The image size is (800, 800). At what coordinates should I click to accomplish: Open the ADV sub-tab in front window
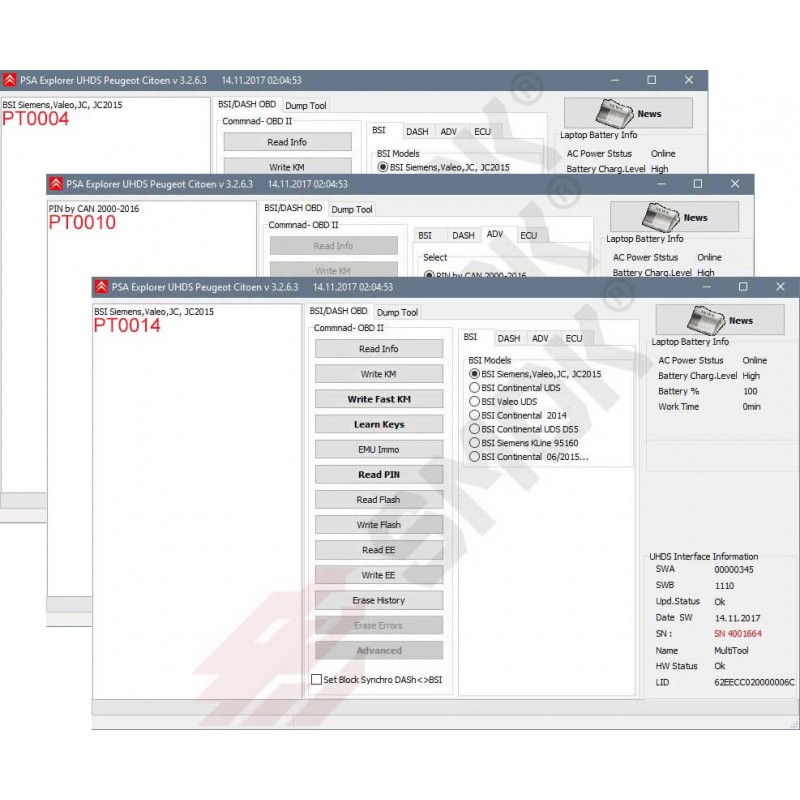click(540, 338)
